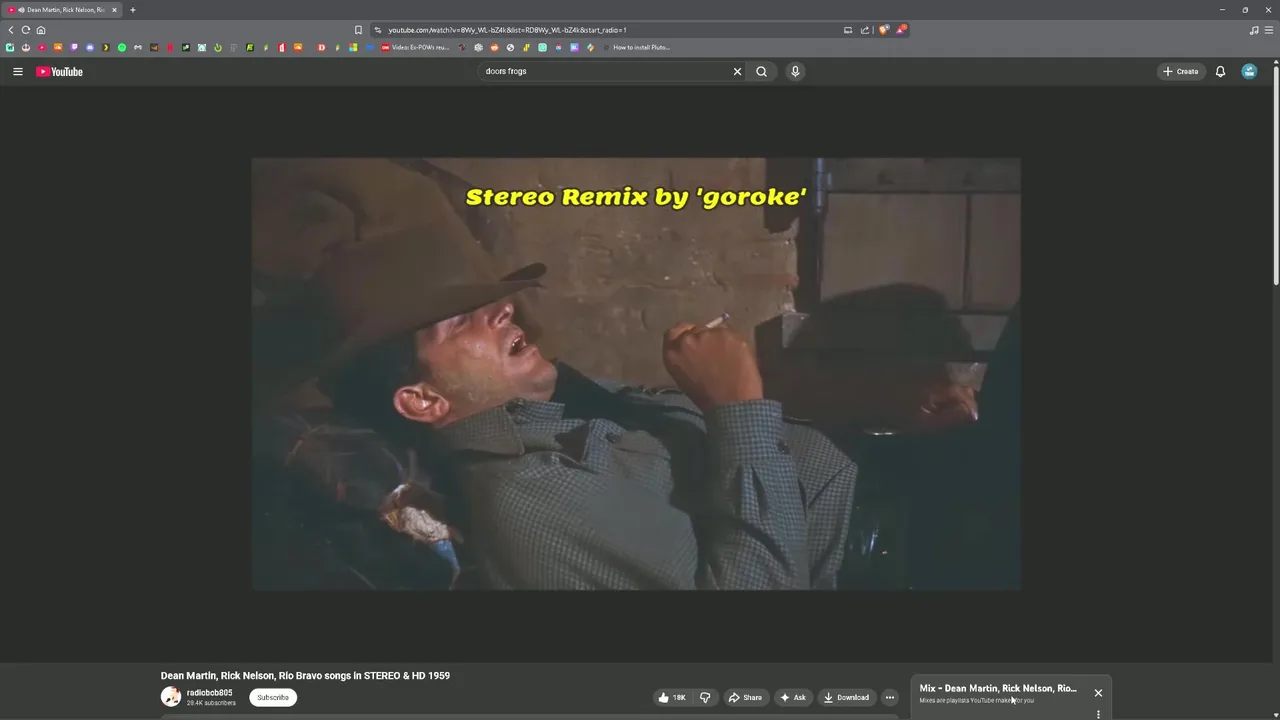
Task: Select the Dean Martin, Rick Nelson tab
Action: click(62, 10)
